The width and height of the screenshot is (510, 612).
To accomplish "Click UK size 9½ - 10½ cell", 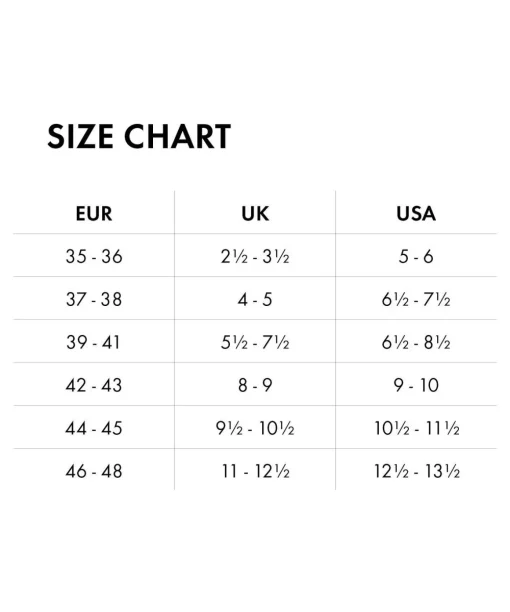I will 255,428.
